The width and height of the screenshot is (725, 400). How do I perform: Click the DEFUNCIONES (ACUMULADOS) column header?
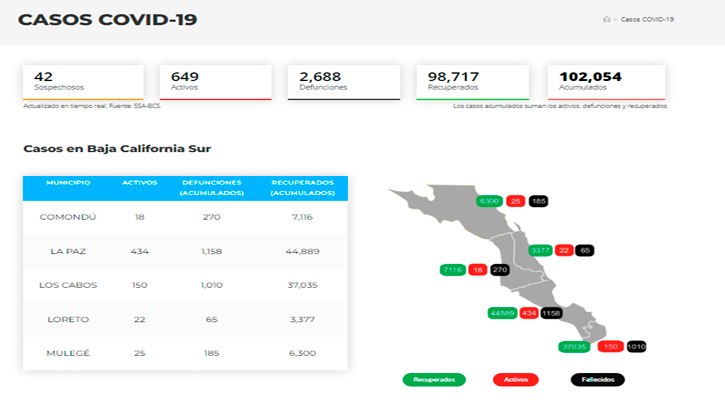pos(212,188)
